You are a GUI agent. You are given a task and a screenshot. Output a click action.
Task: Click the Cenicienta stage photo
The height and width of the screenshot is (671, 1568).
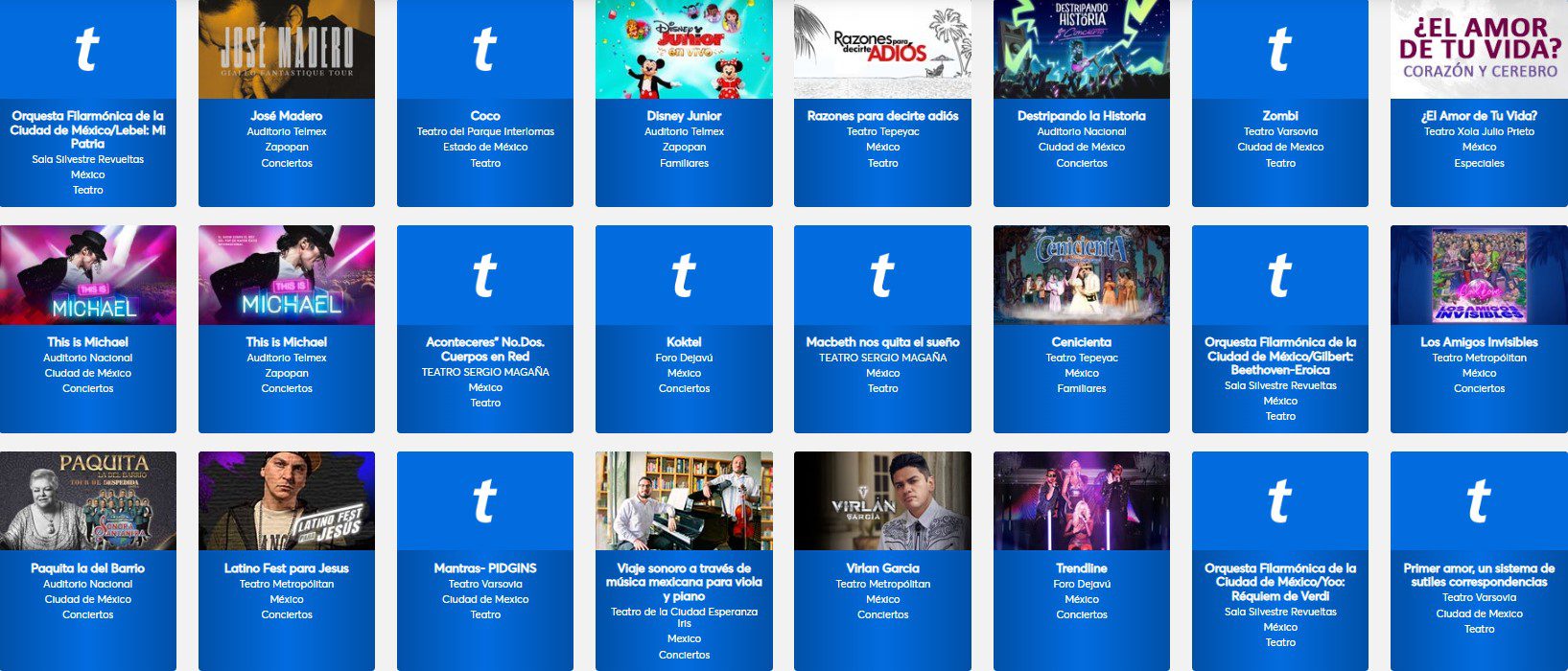pos(1082,275)
